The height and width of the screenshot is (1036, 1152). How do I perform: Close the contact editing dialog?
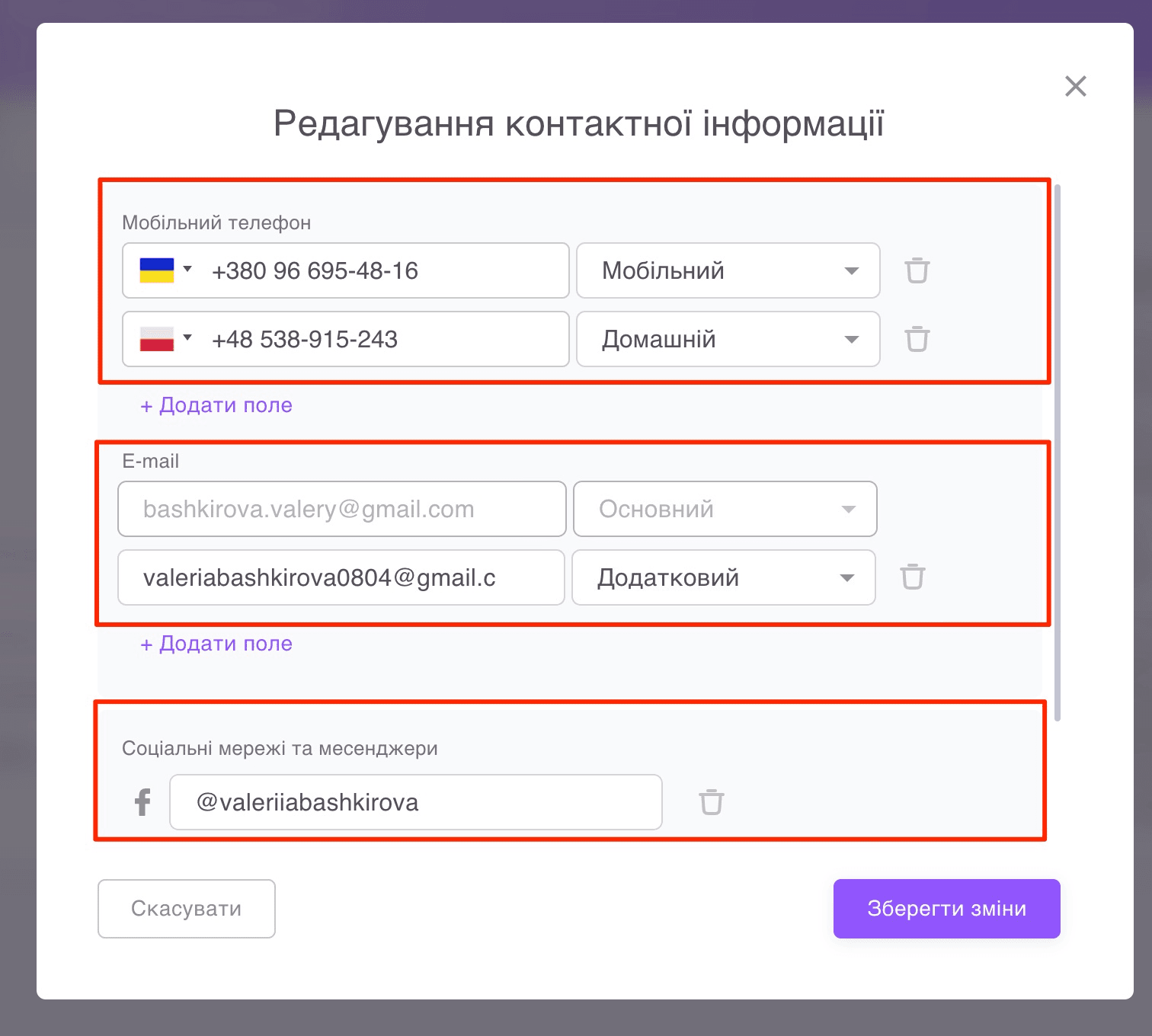click(1075, 86)
